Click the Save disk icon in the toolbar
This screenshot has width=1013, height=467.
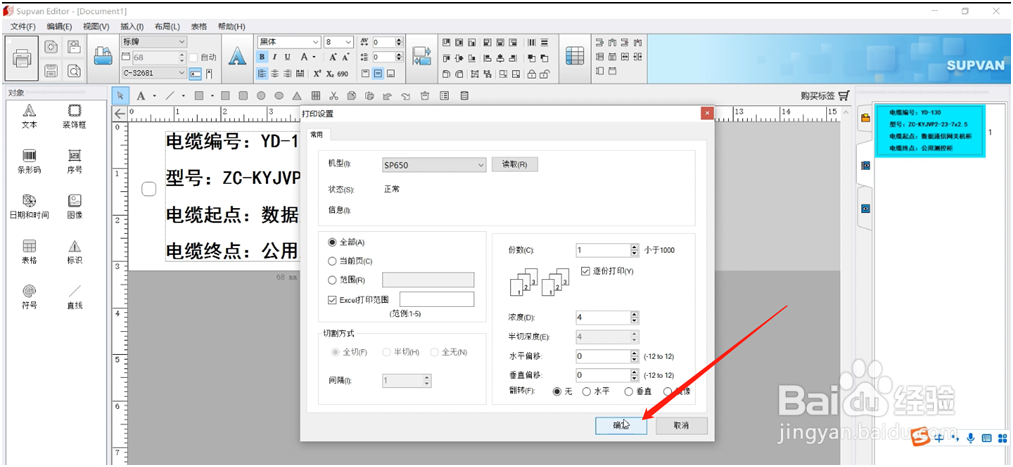(x=51, y=70)
